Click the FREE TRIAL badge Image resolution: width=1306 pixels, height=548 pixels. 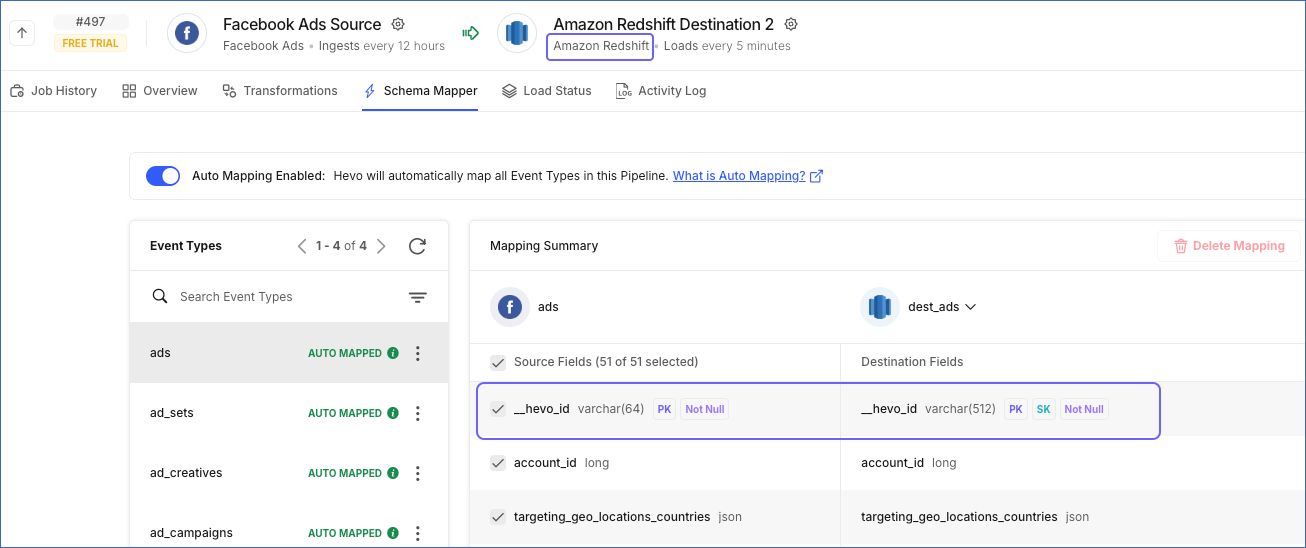pos(90,44)
